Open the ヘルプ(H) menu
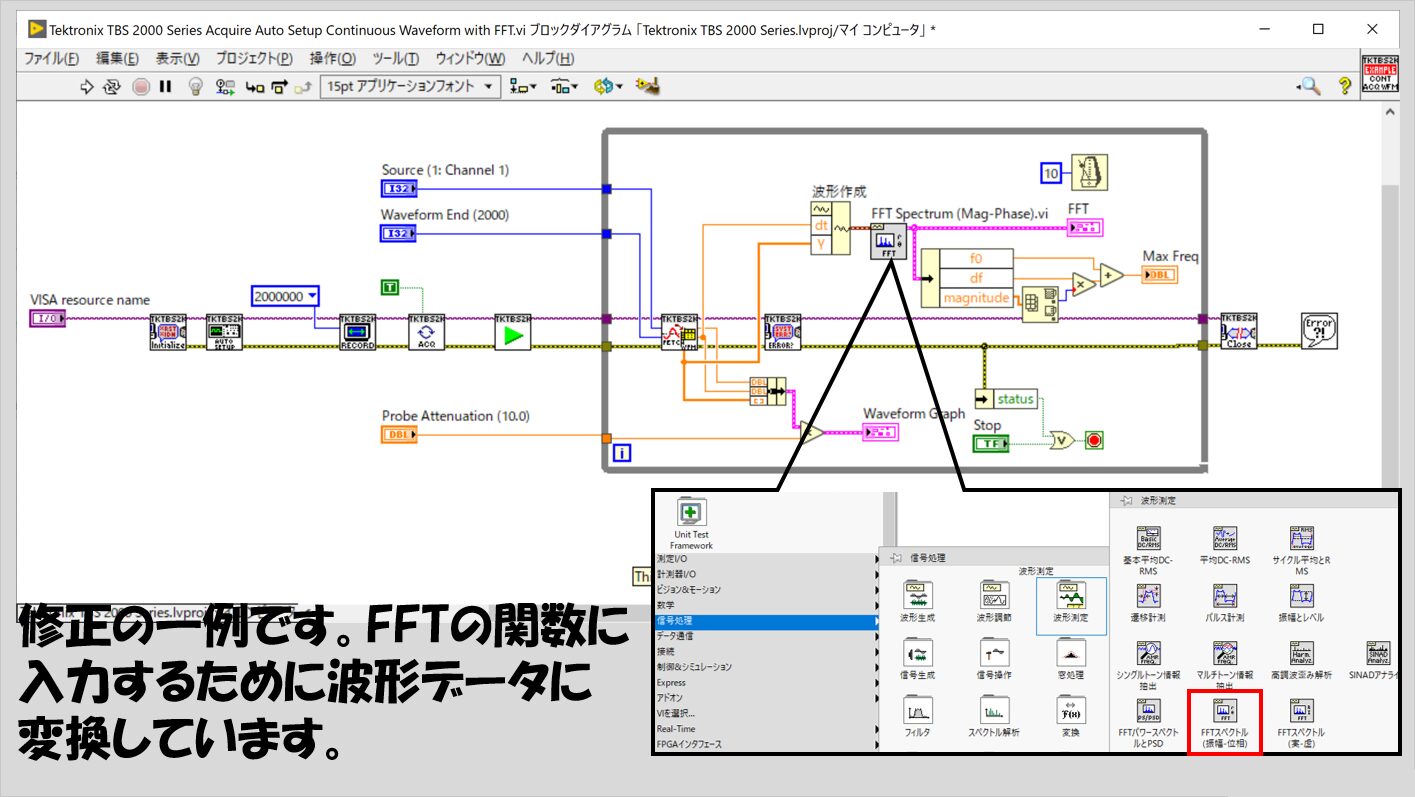Viewport: 1415px width, 797px height. point(548,59)
